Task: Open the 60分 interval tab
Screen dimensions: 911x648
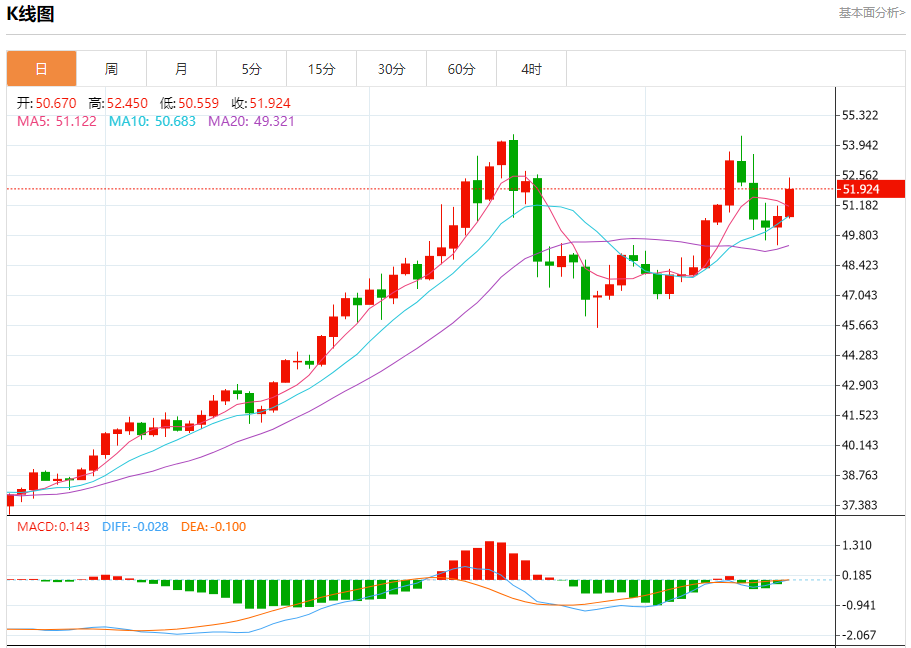Action: click(x=461, y=69)
